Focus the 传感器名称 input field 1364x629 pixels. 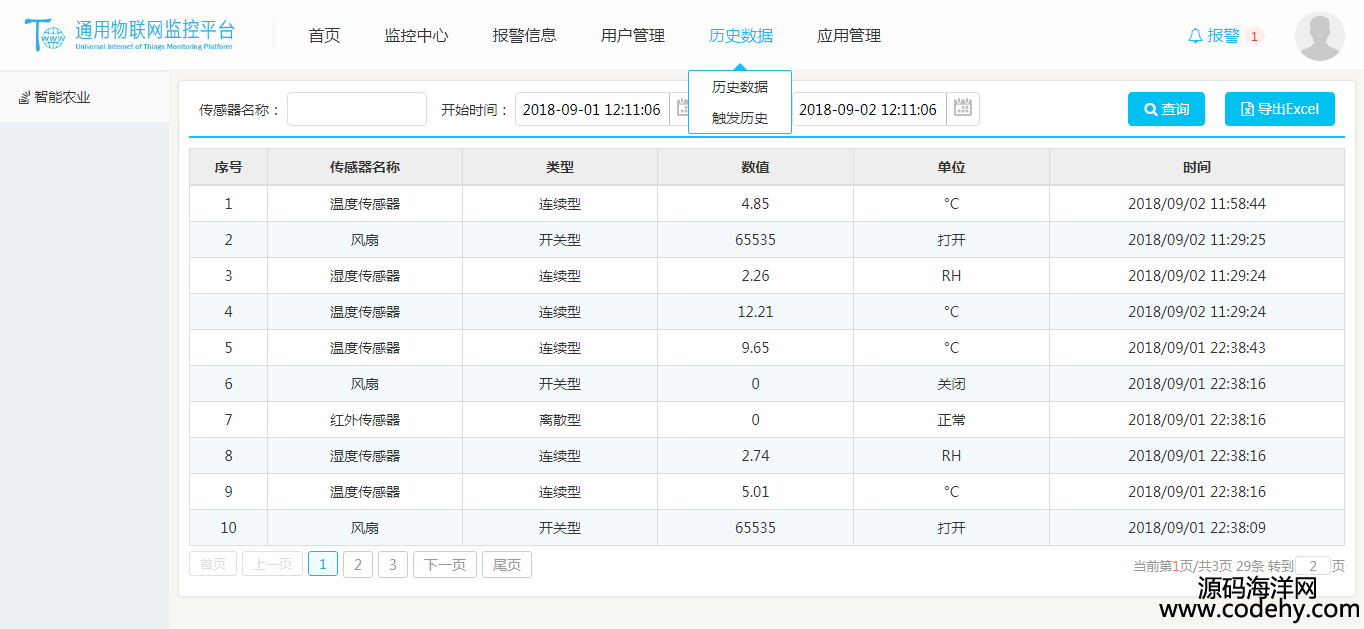(357, 109)
